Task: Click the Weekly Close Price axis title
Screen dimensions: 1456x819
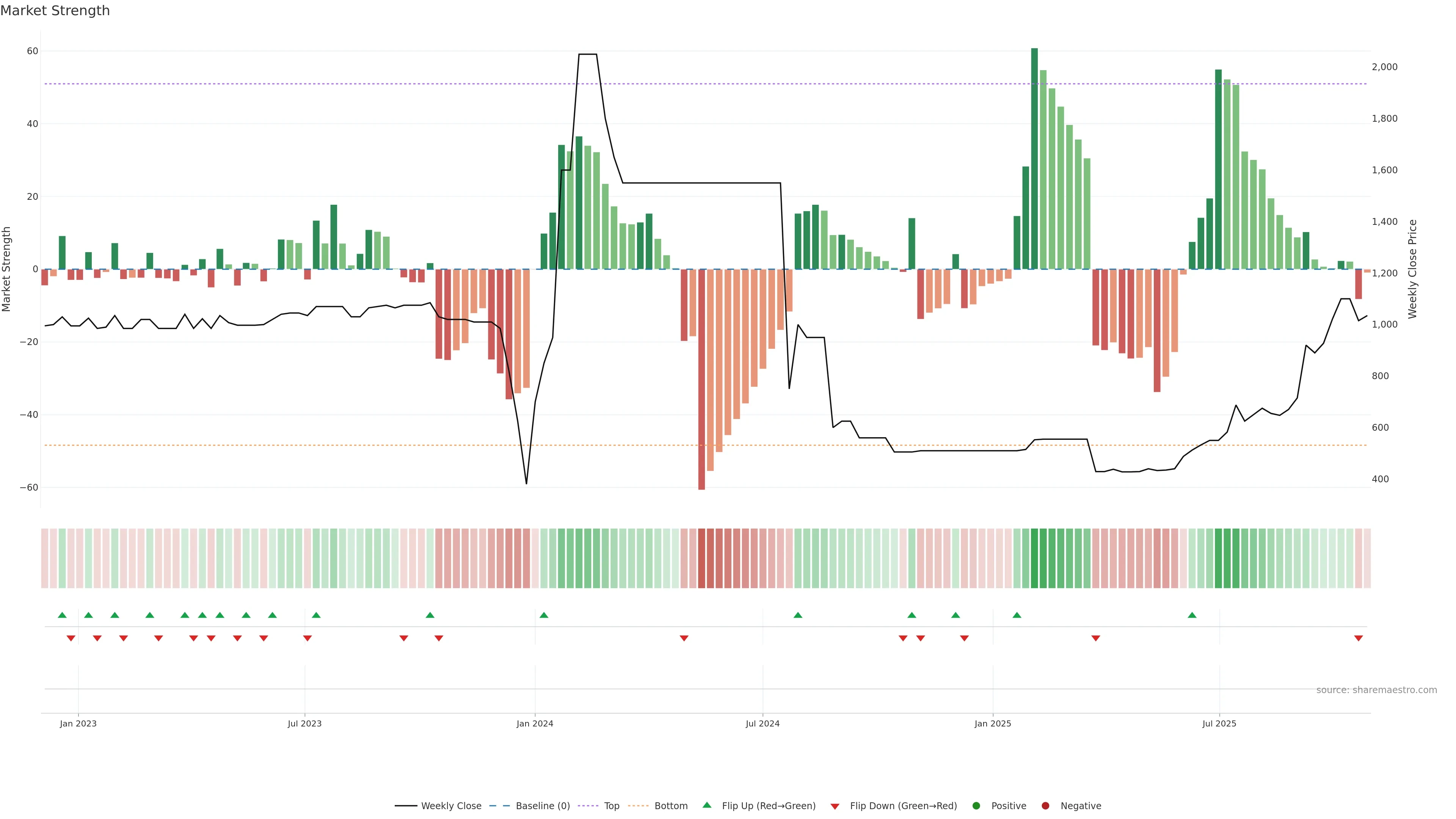Action: pyautogui.click(x=1412, y=269)
